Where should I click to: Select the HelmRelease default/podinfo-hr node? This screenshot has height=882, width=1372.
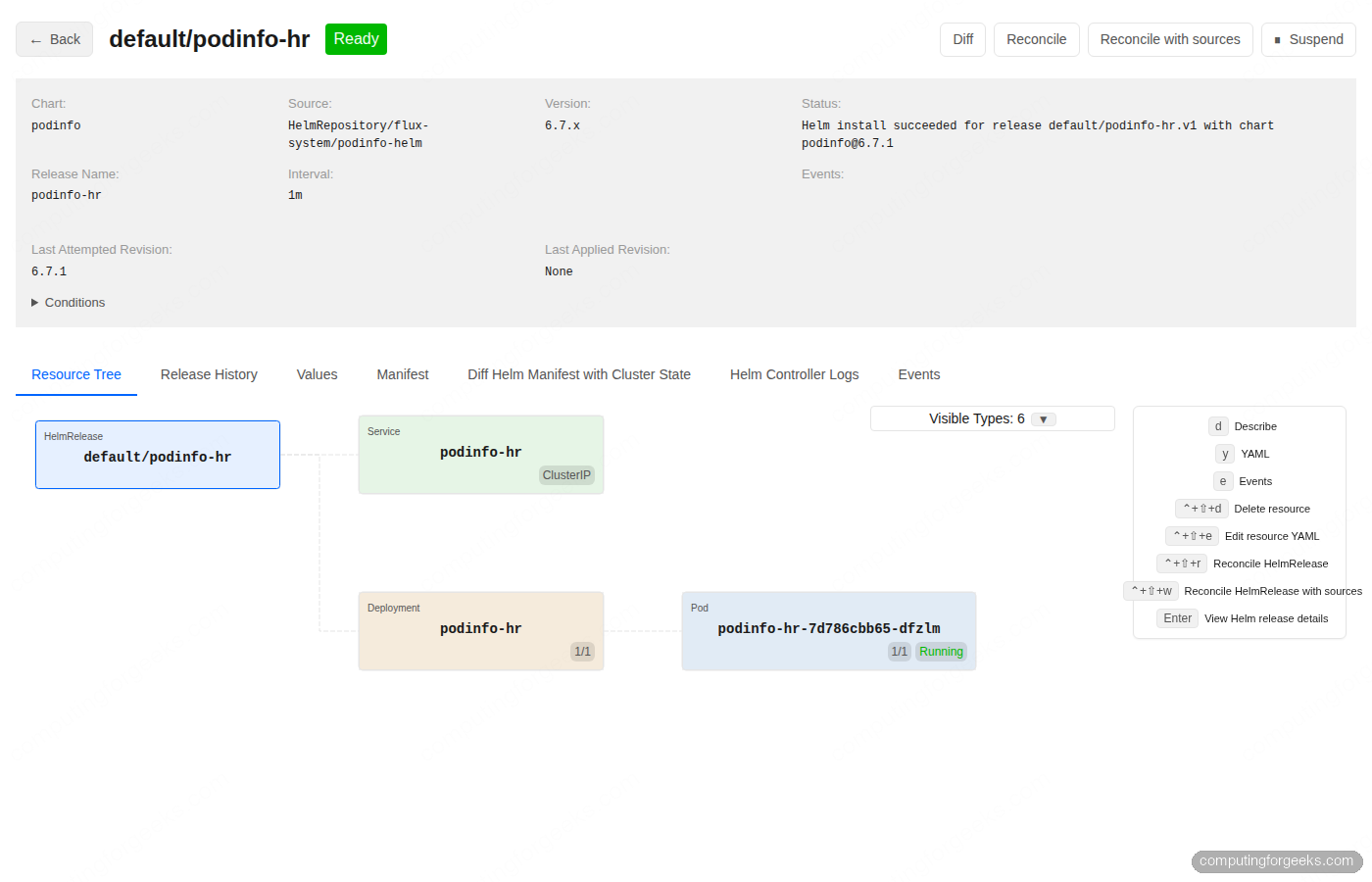[x=158, y=455]
